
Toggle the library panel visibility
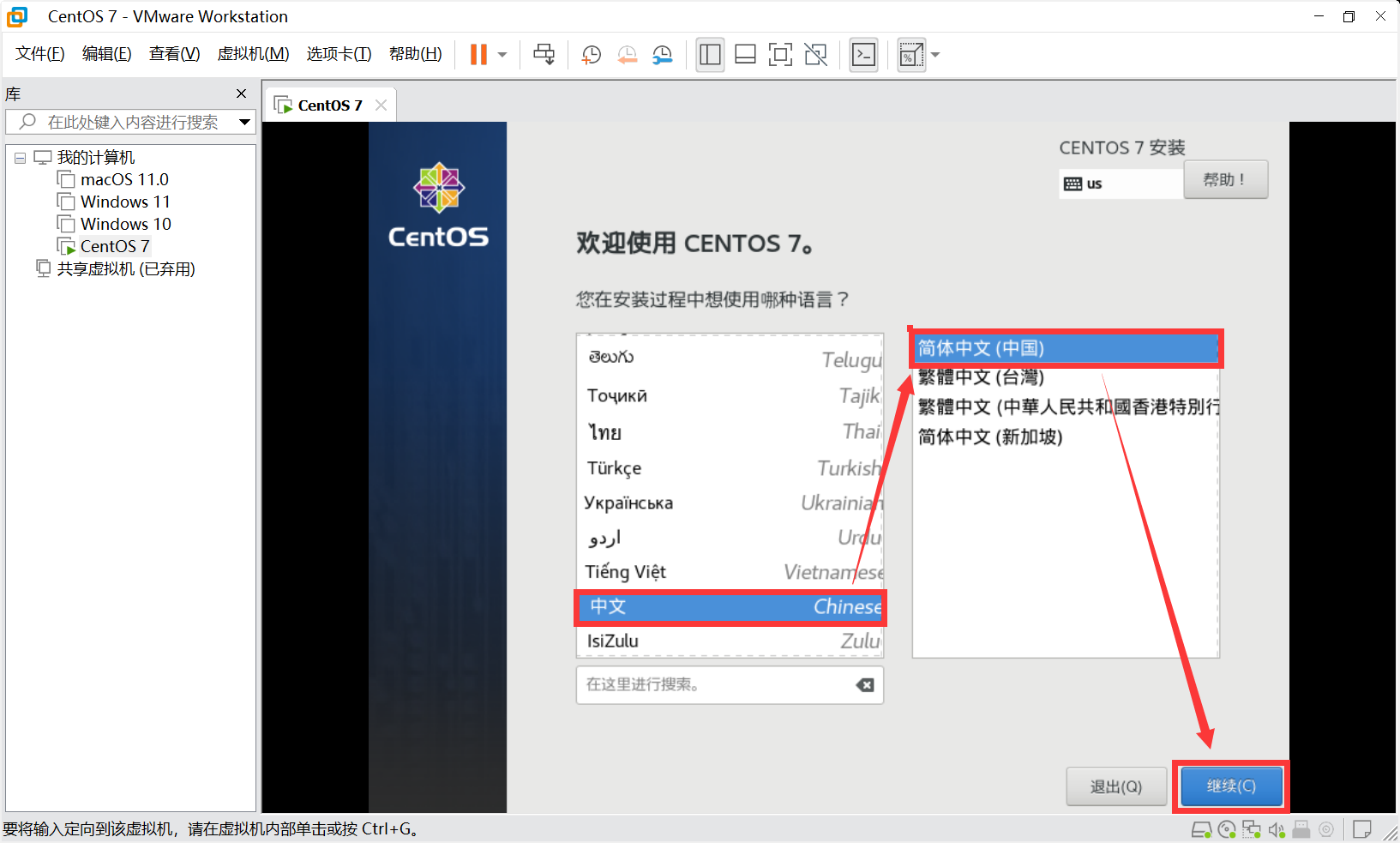[710, 54]
